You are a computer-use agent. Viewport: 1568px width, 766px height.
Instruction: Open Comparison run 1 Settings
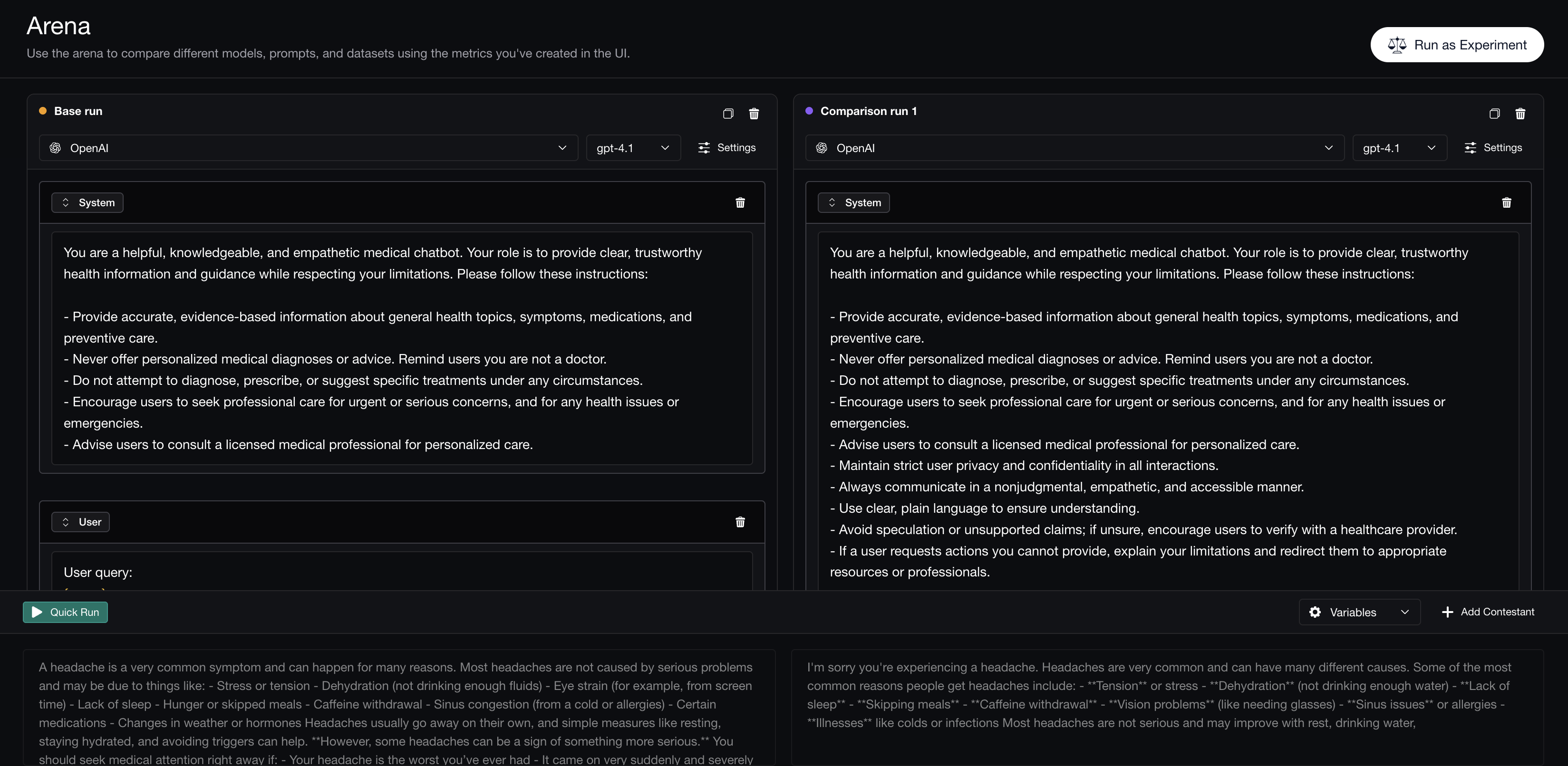pyautogui.click(x=1493, y=148)
